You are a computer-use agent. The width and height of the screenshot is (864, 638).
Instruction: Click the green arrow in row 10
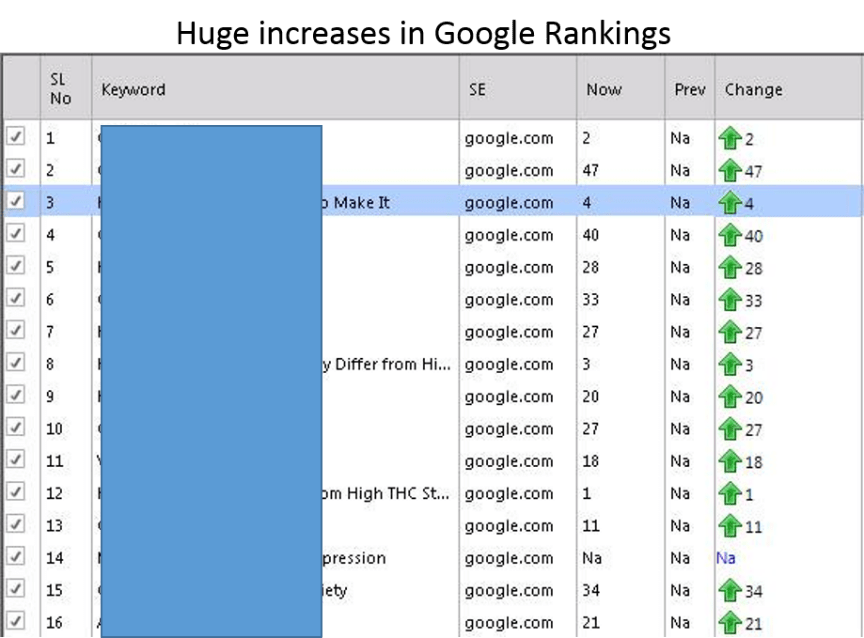[730, 429]
